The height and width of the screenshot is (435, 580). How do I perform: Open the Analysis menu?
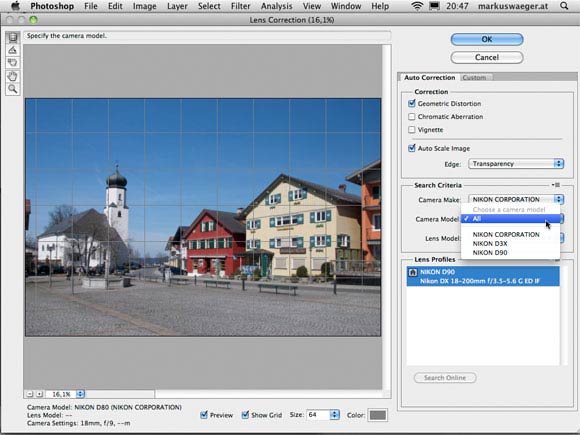click(x=277, y=6)
